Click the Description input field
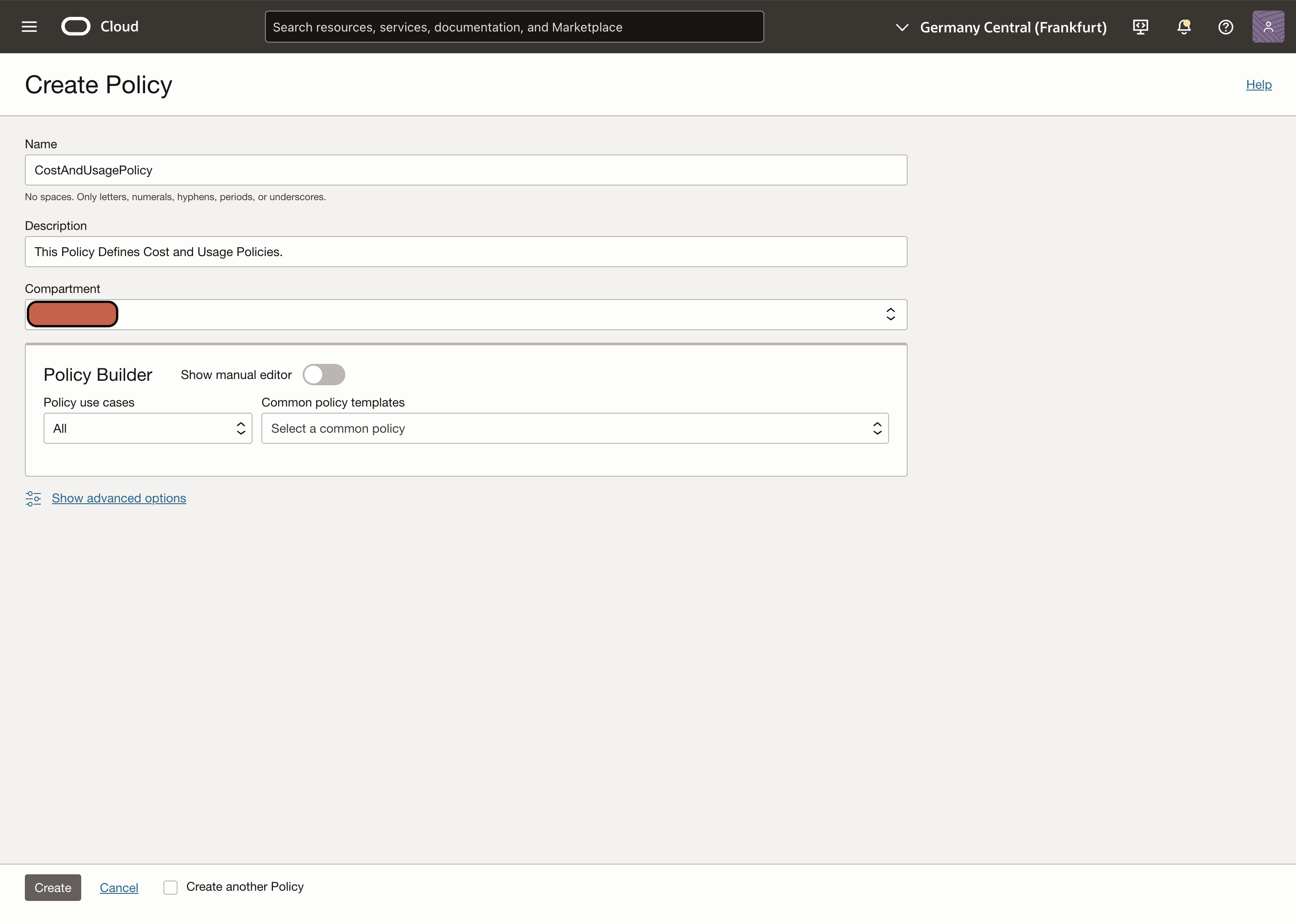This screenshot has height=924, width=1296. (x=466, y=252)
